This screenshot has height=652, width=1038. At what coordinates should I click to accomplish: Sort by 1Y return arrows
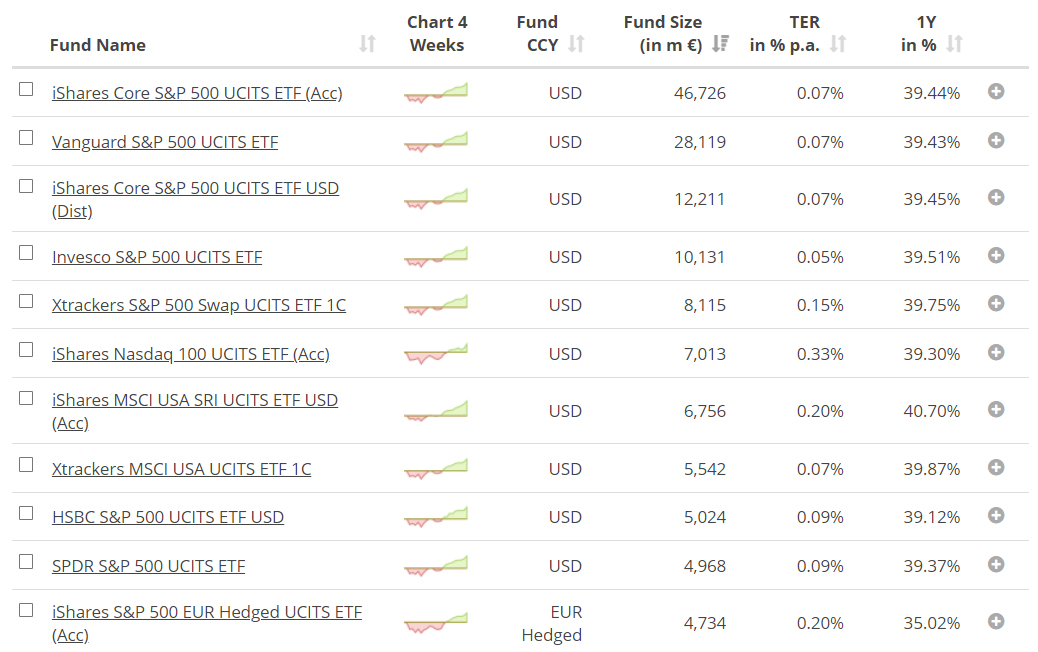point(954,44)
